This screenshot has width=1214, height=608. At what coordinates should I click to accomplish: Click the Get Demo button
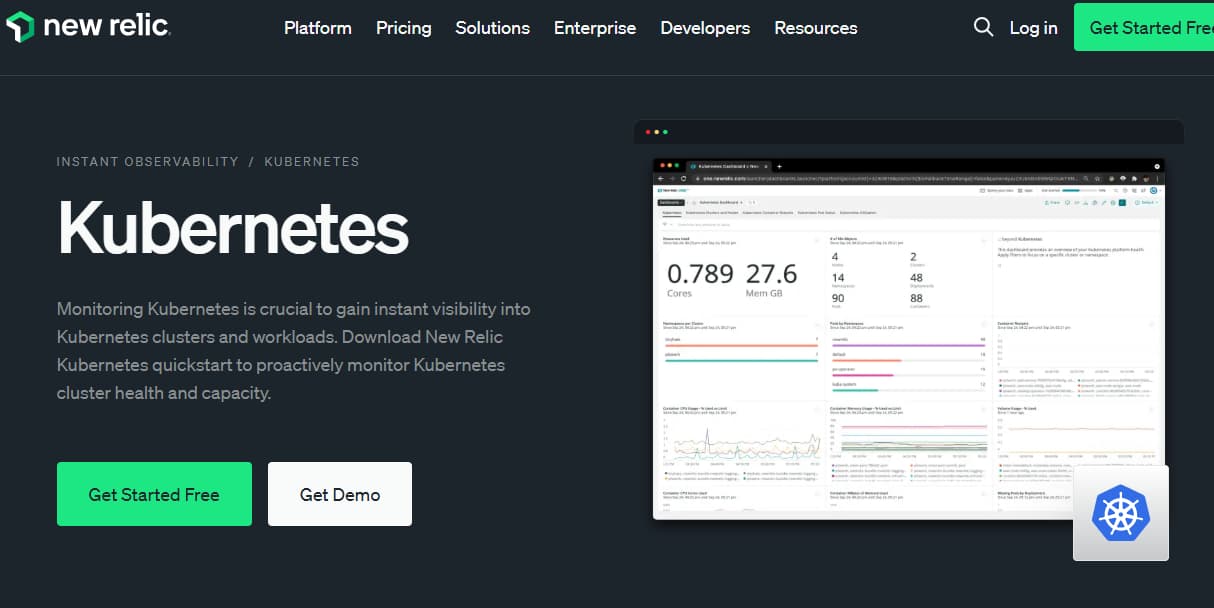tap(339, 493)
